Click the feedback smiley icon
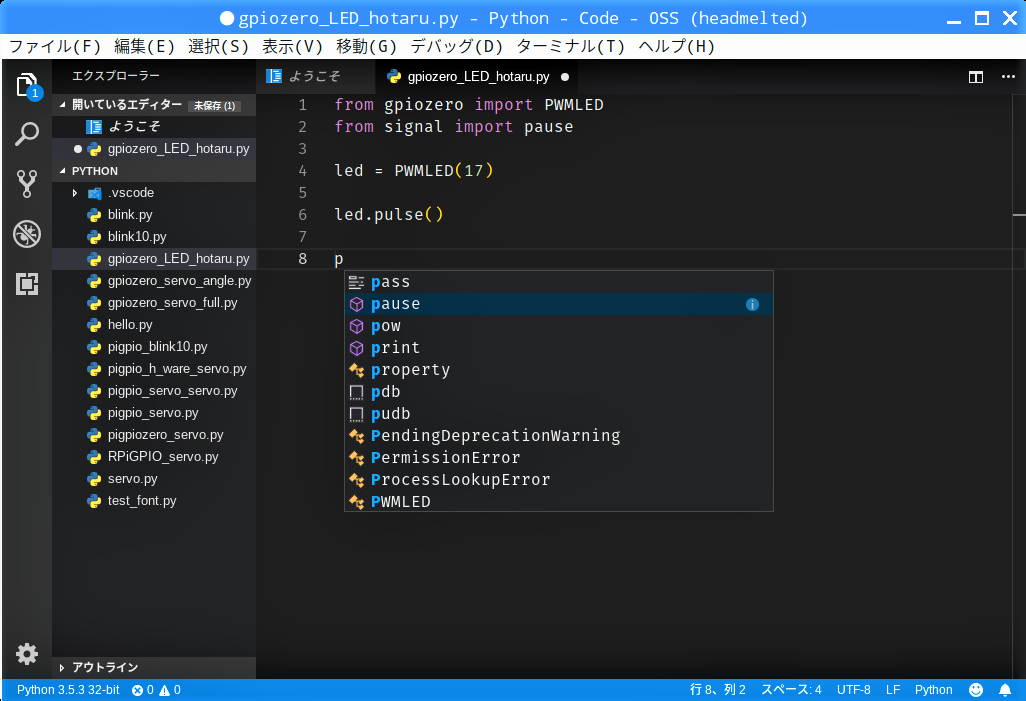The width and height of the screenshot is (1026, 701). (976, 690)
